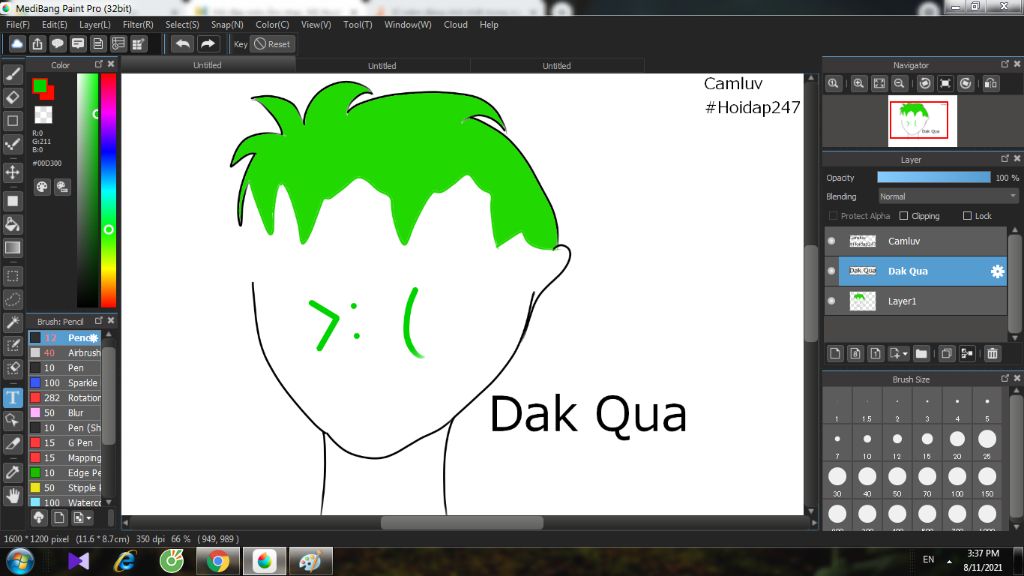Image resolution: width=1024 pixels, height=576 pixels.
Task: Click the foreground green color swatch
Action: coord(39,86)
